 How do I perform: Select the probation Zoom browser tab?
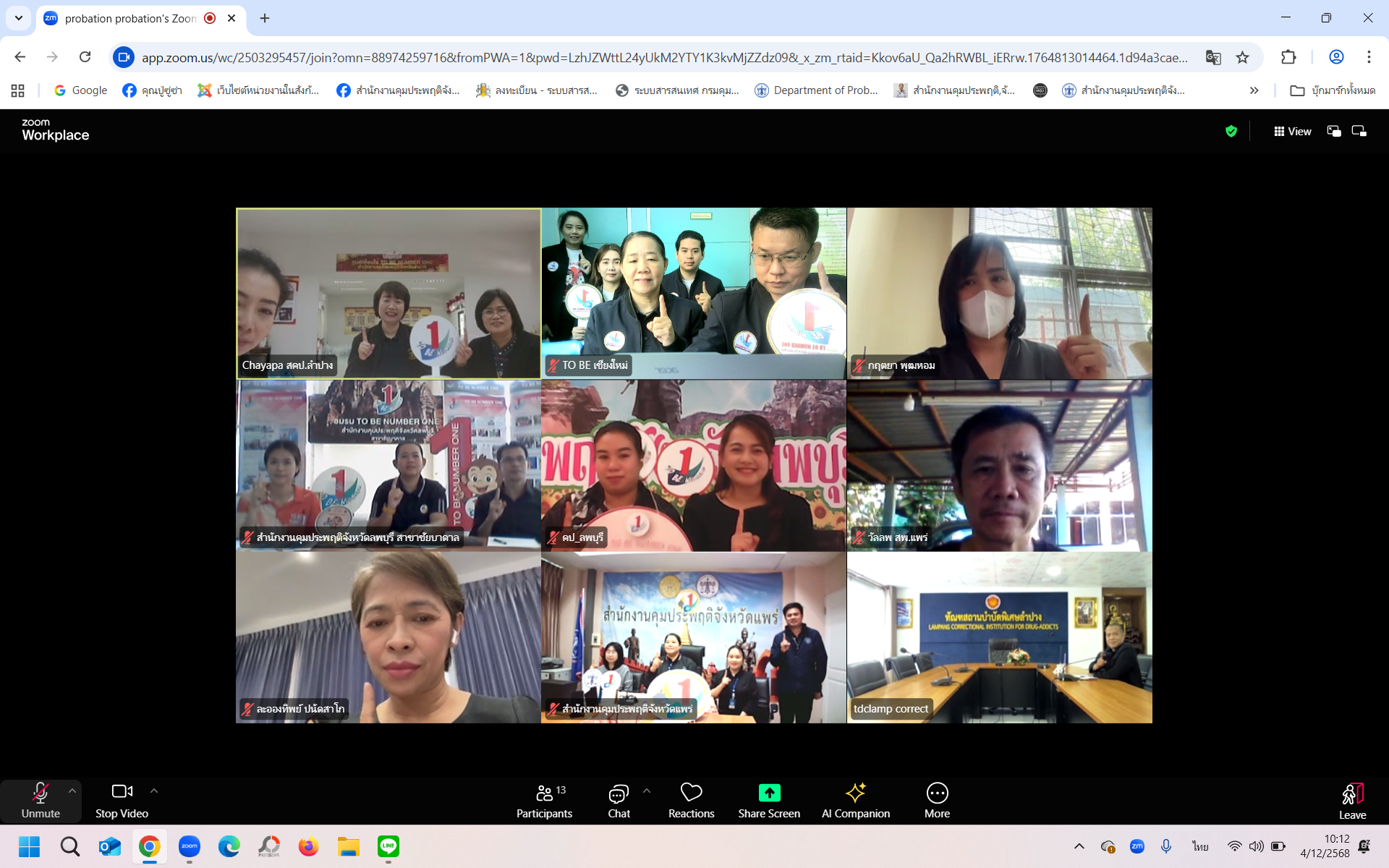[130, 18]
